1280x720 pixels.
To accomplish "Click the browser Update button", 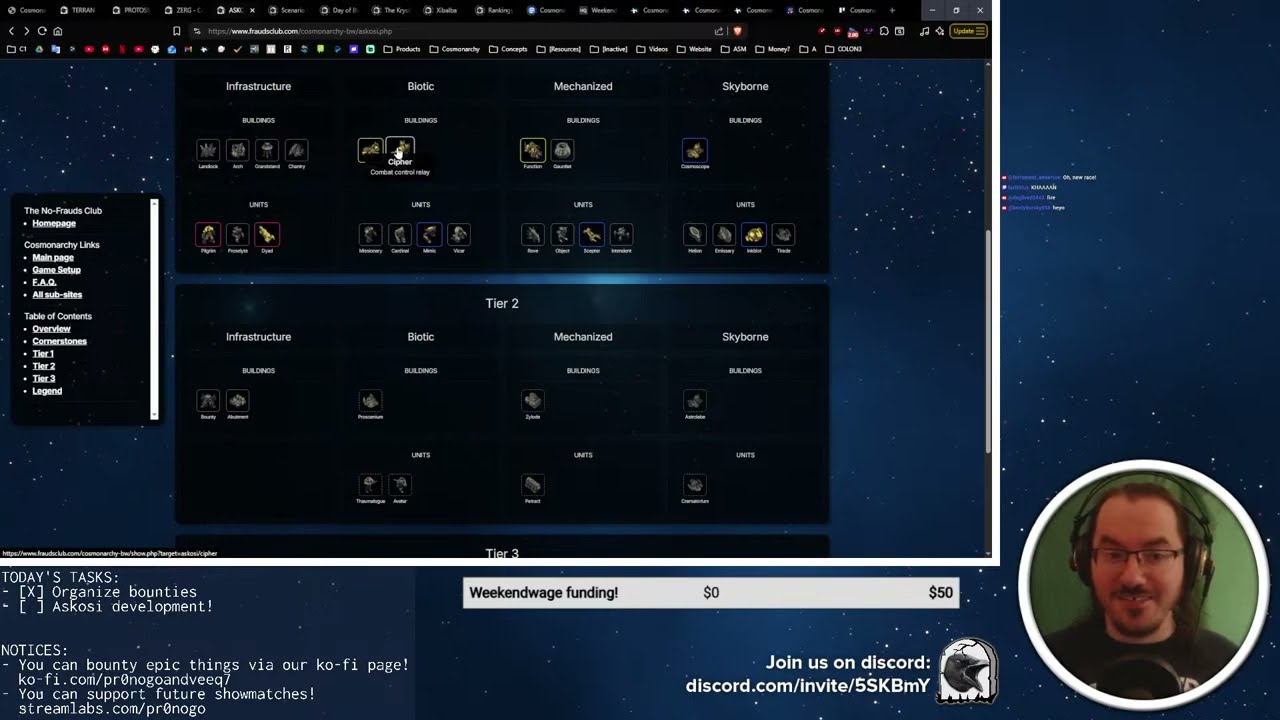I will pos(969,31).
